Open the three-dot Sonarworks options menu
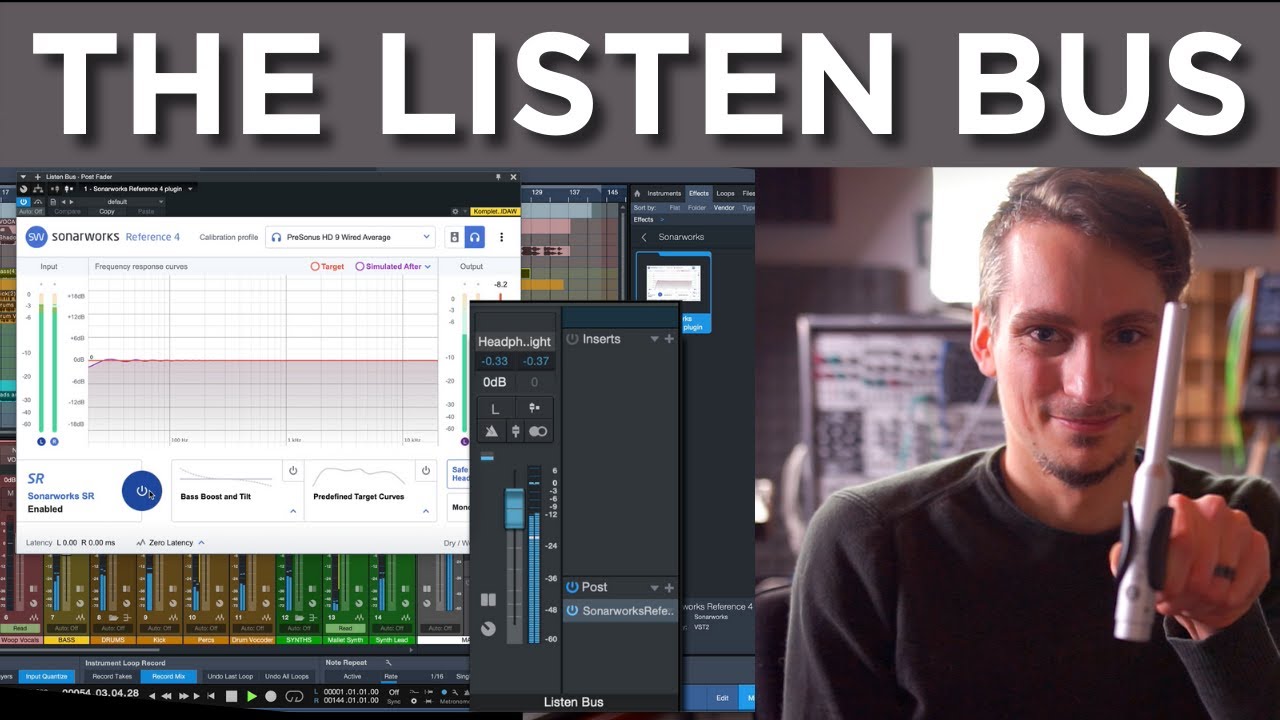Image resolution: width=1280 pixels, height=720 pixels. tap(502, 237)
